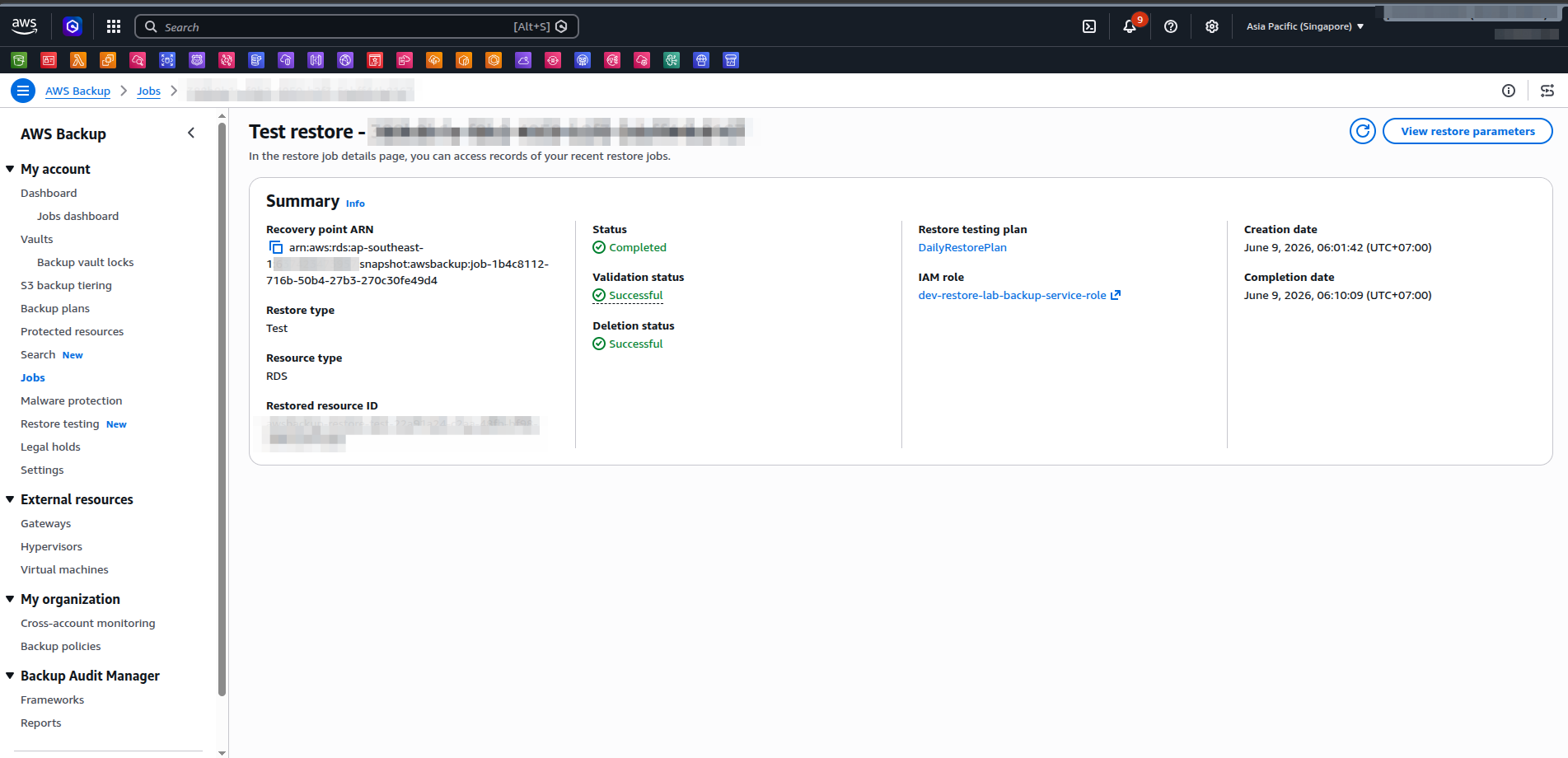Image resolution: width=1568 pixels, height=758 pixels.
Task: Select Jobs in the sidebar
Action: point(33,377)
